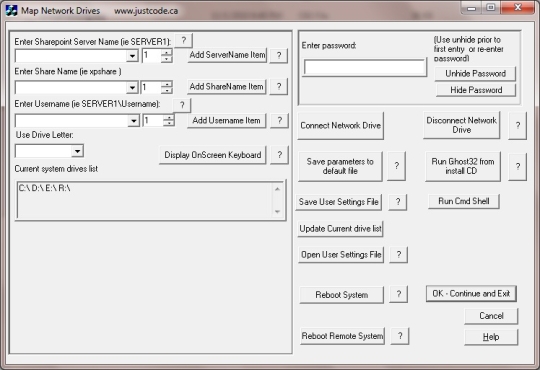
Task: Click Add ServerName Item button
Action: [x=227, y=55]
